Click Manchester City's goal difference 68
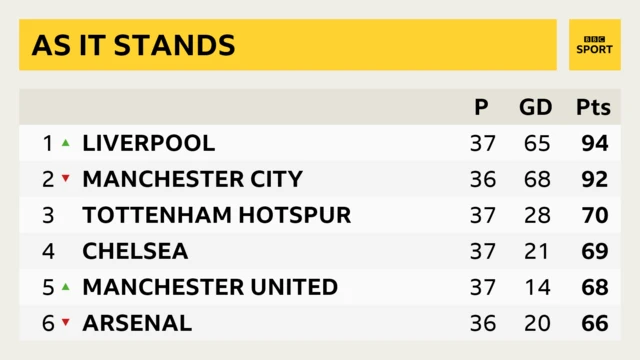Viewport: 640px width, 360px height. 537,179
